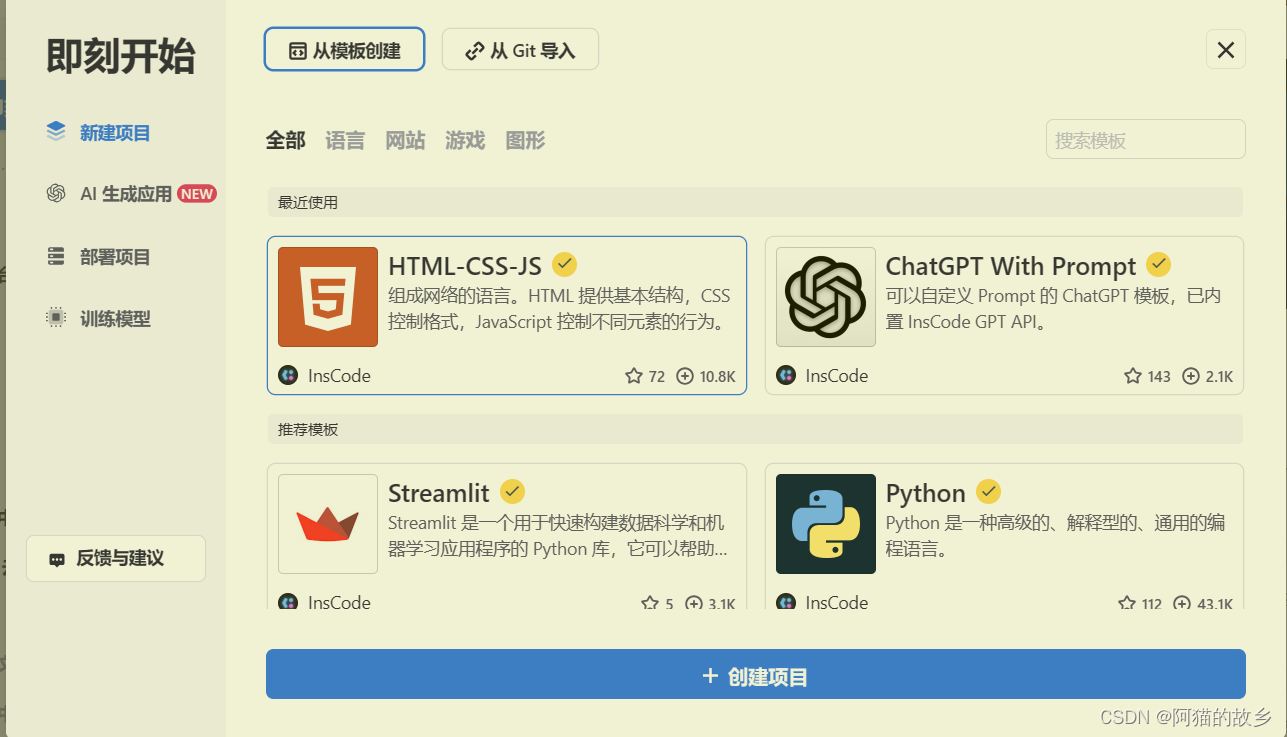The image size is (1287, 737).
Task: Click the 43.1K fork count
Action: (x=1215, y=604)
